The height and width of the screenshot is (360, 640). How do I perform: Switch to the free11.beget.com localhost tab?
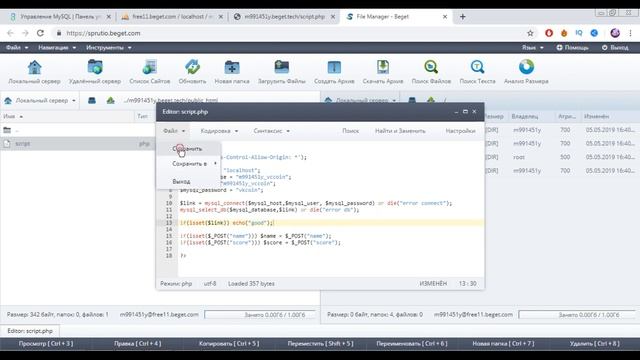(172, 17)
